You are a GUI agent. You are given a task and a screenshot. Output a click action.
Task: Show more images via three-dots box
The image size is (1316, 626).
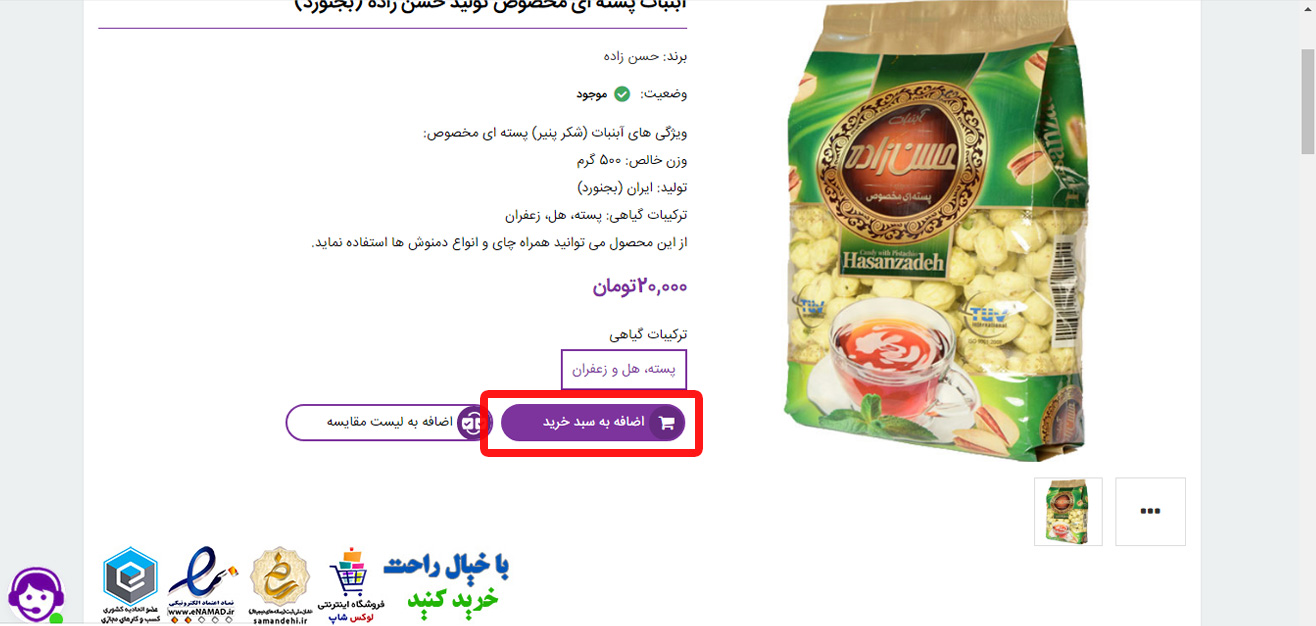[1150, 511]
